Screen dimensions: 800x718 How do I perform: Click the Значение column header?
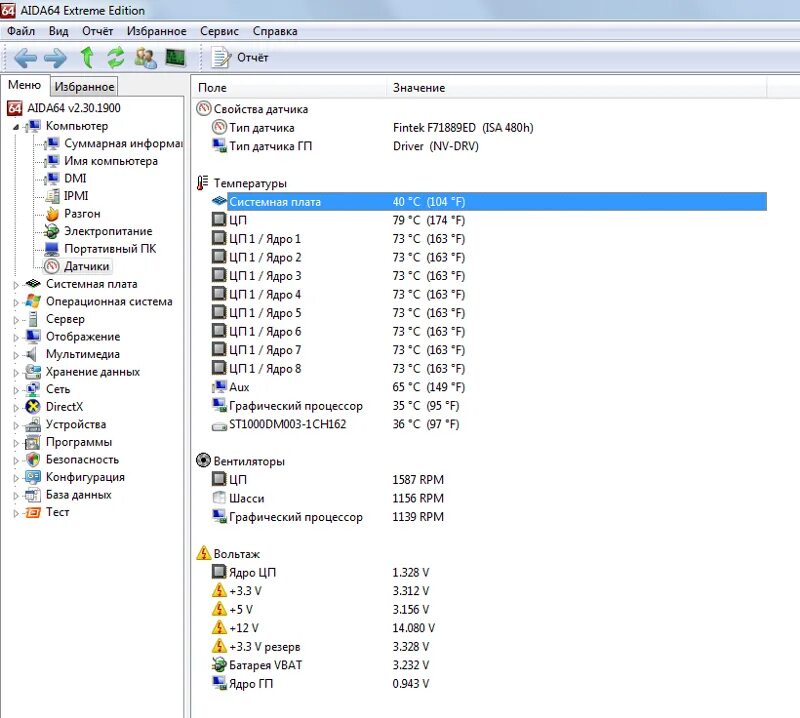(x=577, y=88)
